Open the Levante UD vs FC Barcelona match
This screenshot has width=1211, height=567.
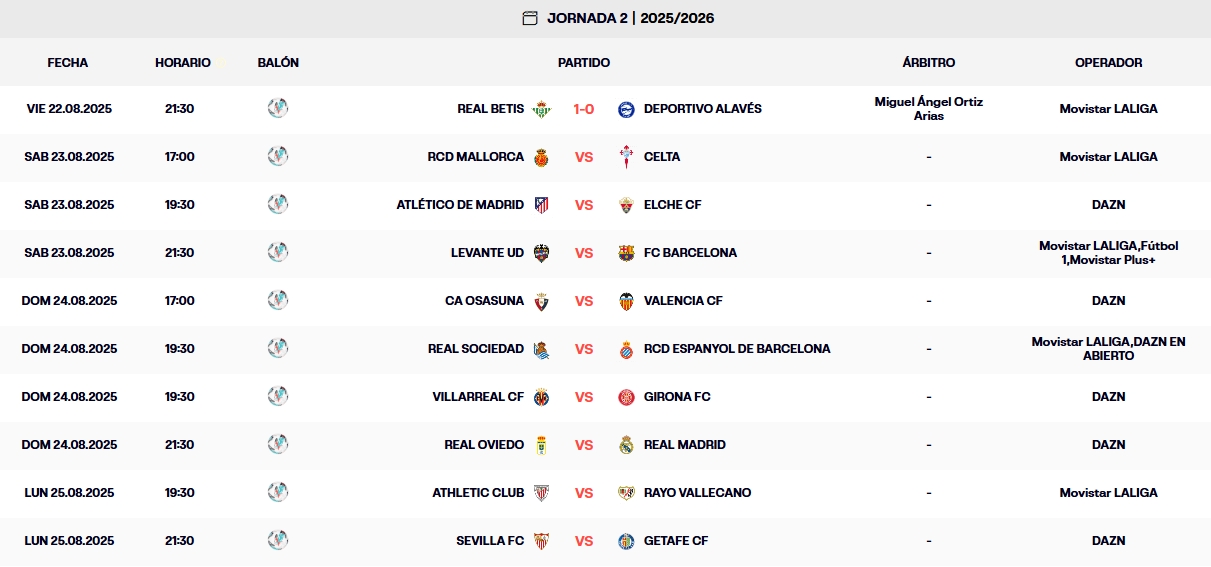pos(584,253)
